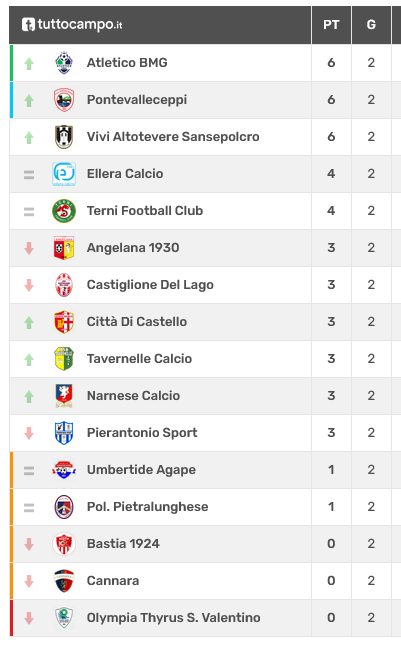Click the Atletico BMG team crest
This screenshot has height=650, width=401.
[x=64, y=63]
